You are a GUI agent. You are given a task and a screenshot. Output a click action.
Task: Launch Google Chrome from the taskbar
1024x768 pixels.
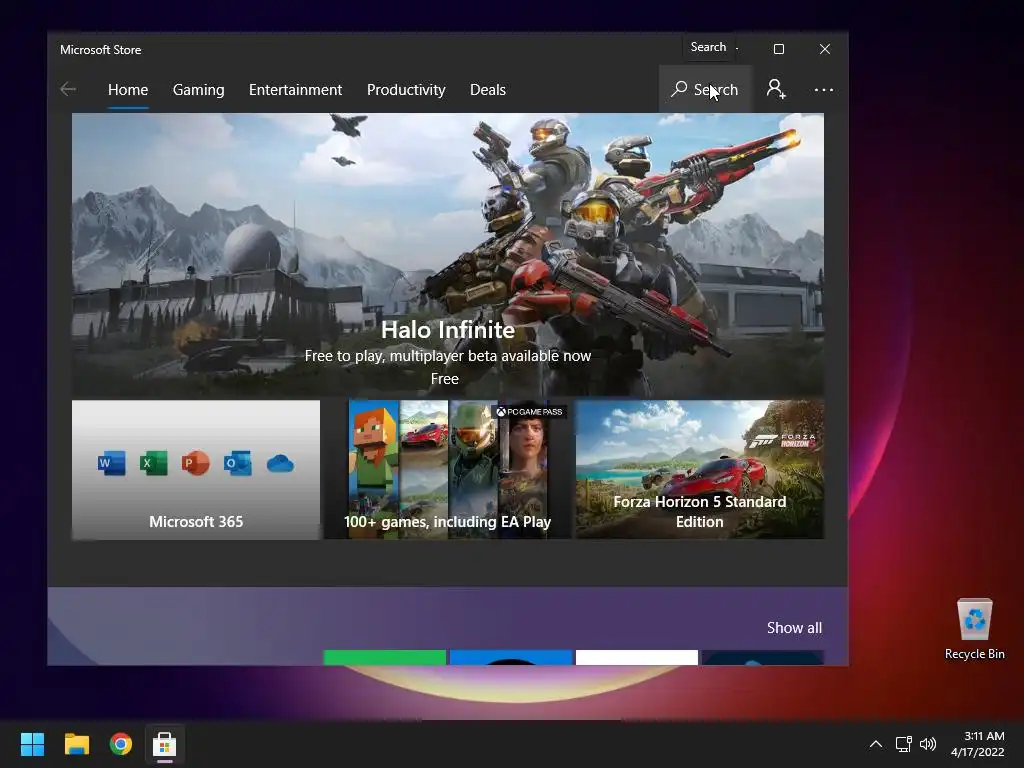coord(121,744)
